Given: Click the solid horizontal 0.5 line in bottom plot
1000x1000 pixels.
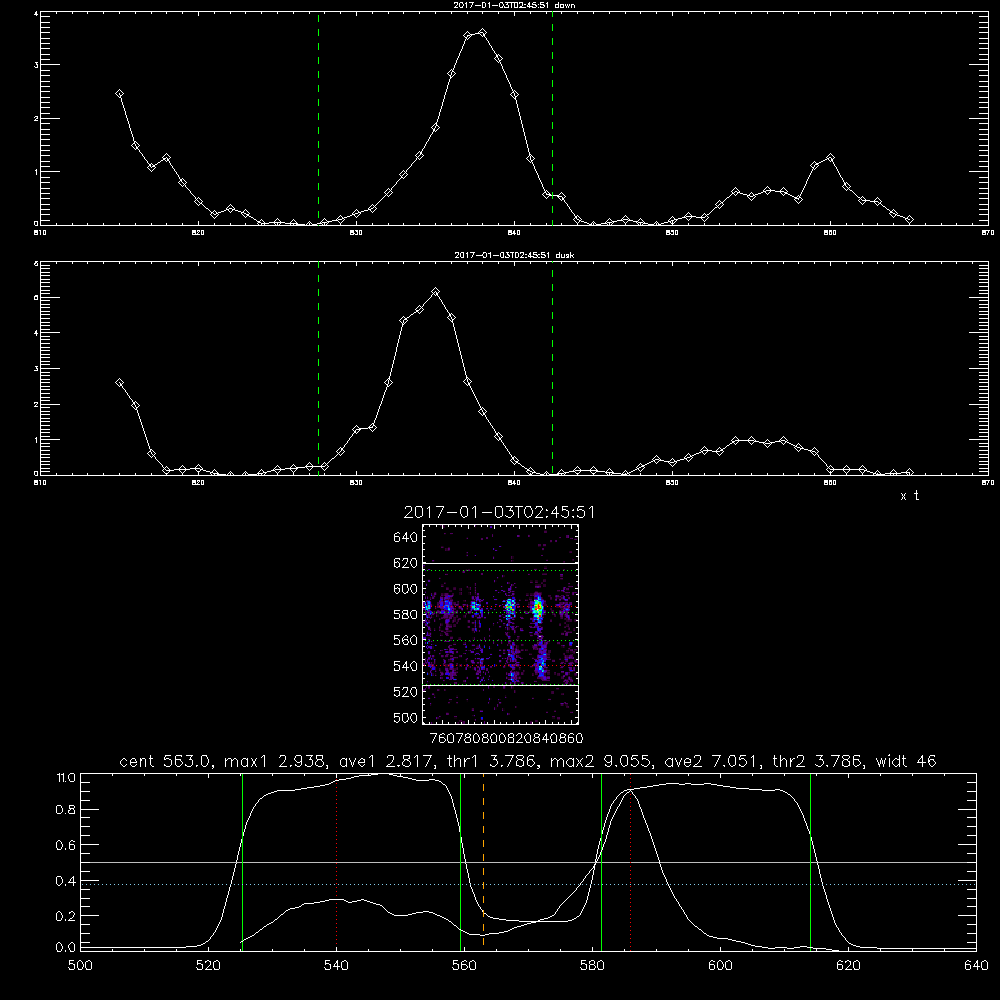Looking at the screenshot, I should point(529,862).
